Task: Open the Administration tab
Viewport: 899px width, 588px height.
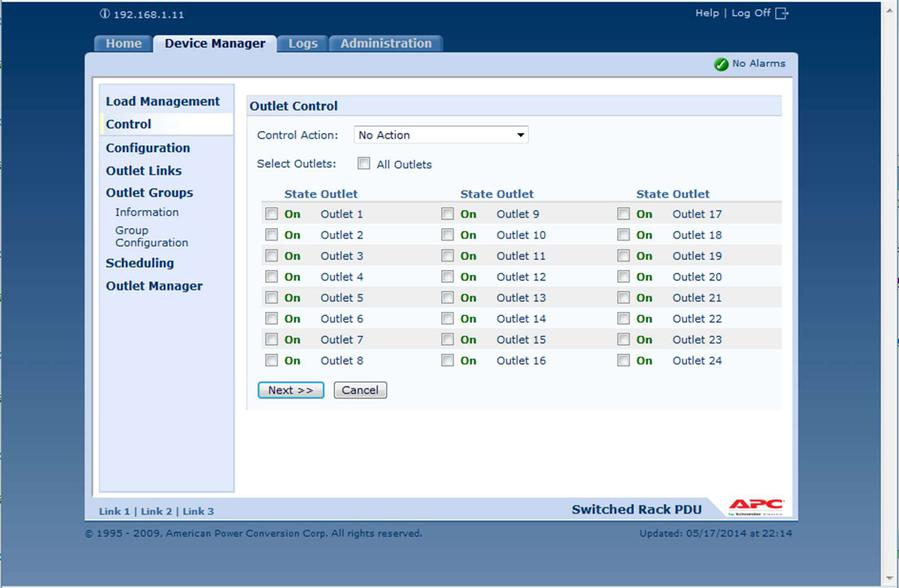Action: (x=386, y=44)
